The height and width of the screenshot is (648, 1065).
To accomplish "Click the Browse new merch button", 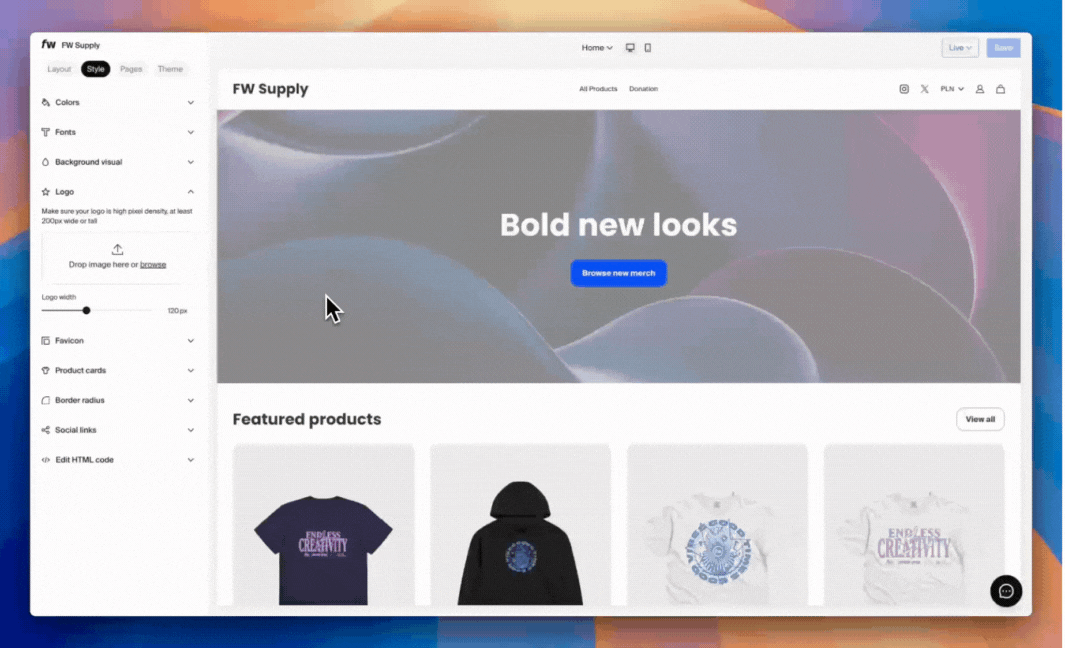I will [618, 273].
